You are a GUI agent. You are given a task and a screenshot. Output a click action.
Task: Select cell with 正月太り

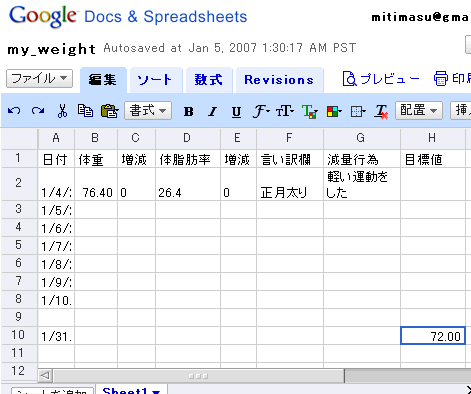(x=290, y=184)
